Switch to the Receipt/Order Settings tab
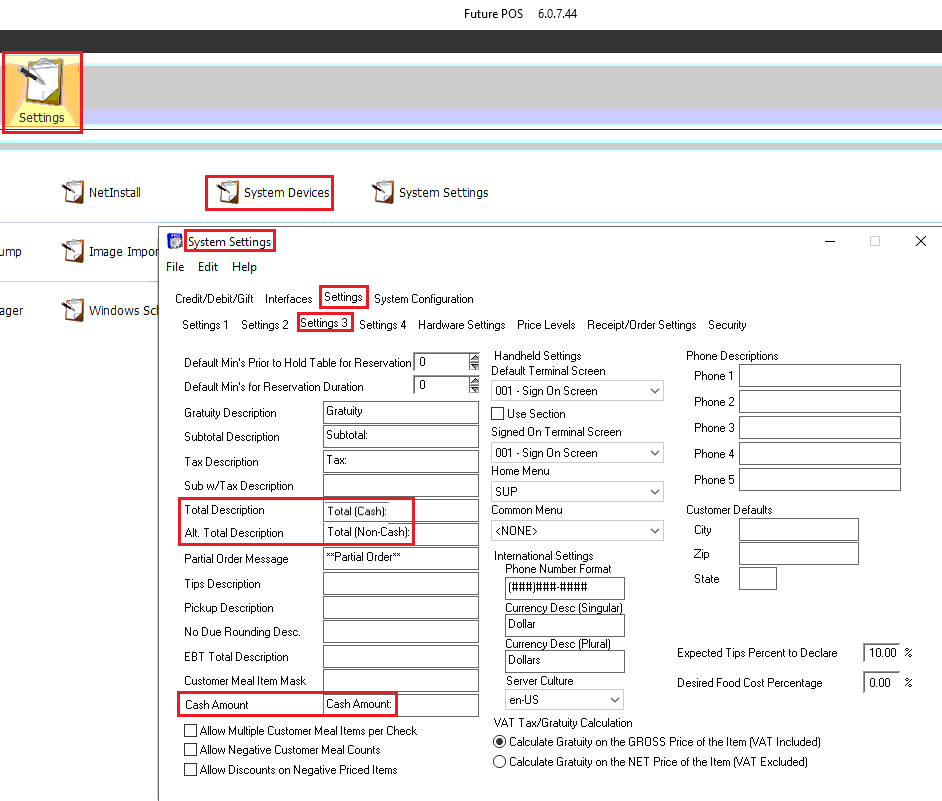 [641, 325]
